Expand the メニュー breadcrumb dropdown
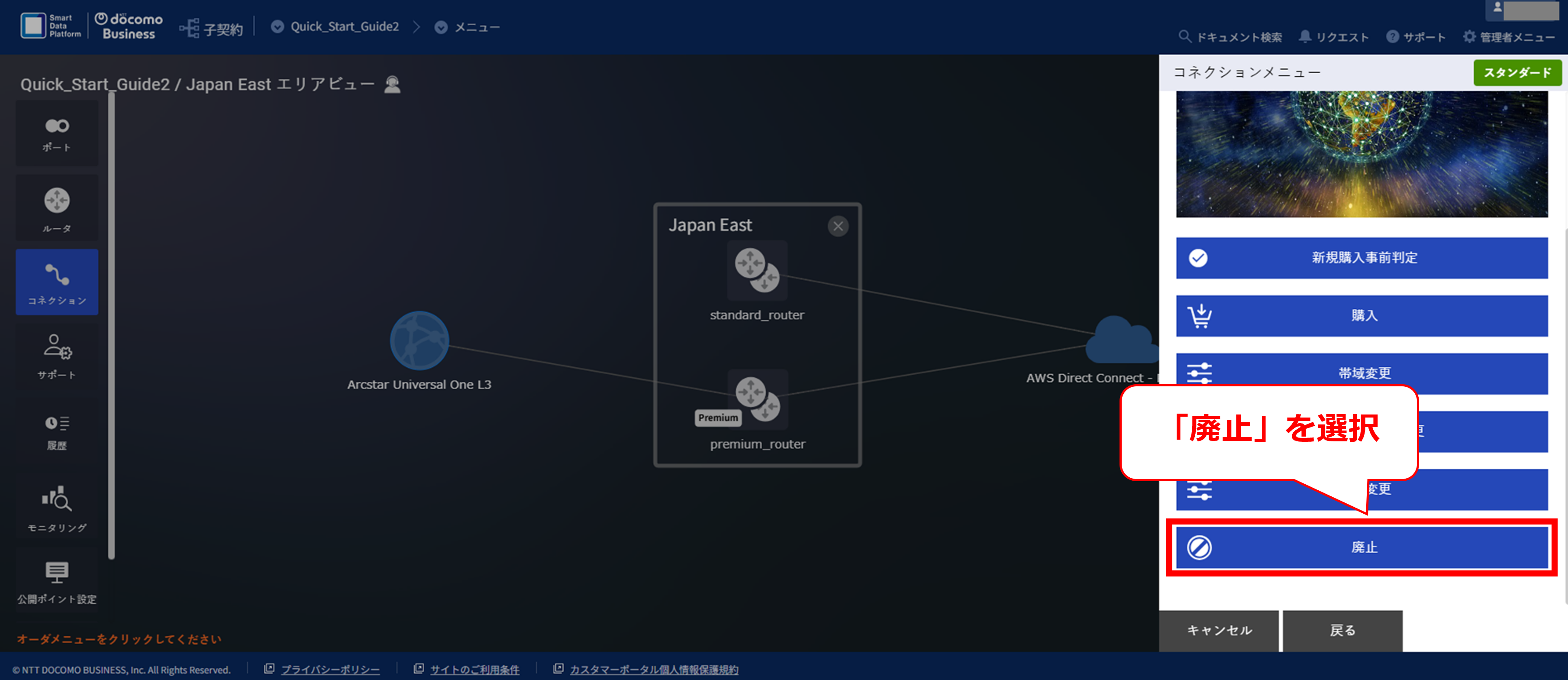The height and width of the screenshot is (680, 1568). click(468, 27)
